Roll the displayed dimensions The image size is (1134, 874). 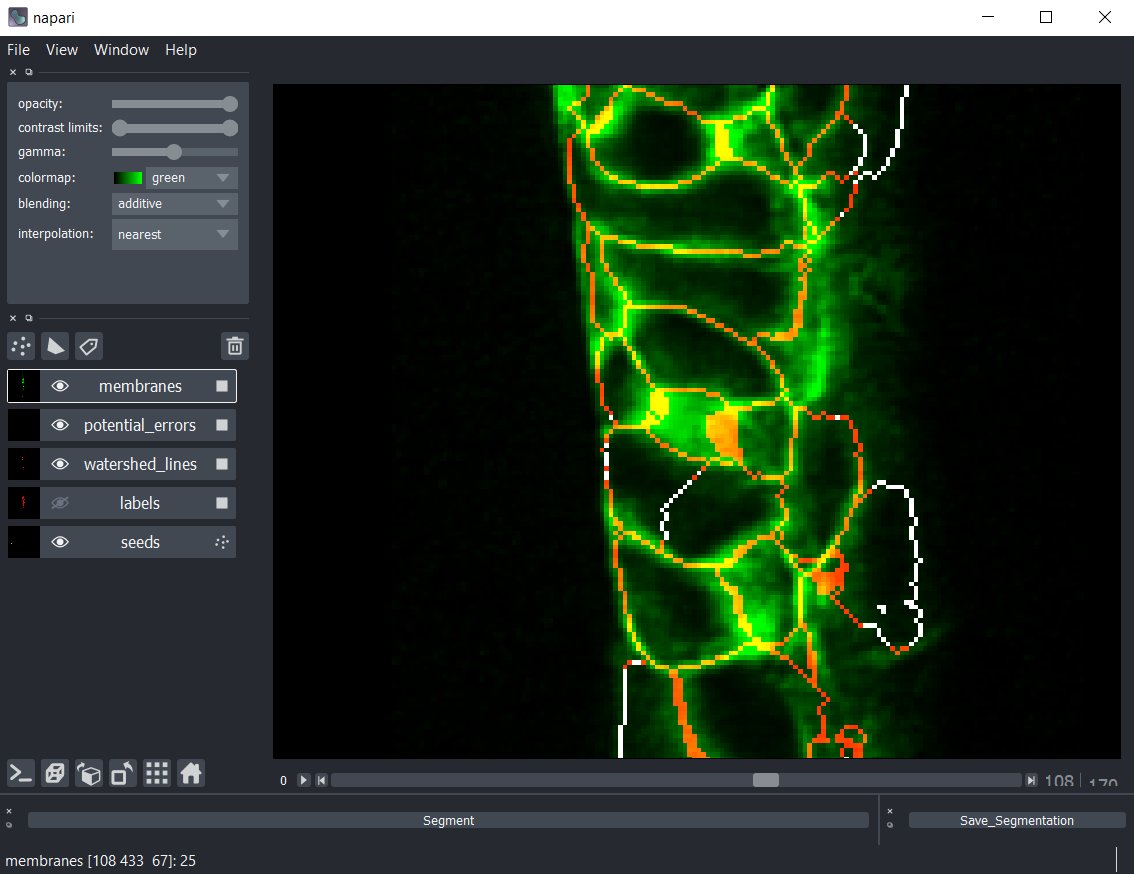click(x=89, y=773)
